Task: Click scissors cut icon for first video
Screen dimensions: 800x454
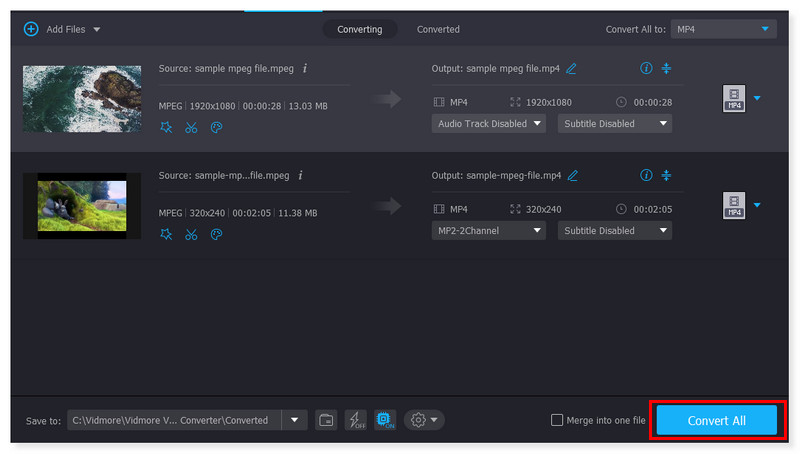Action: 191,127
